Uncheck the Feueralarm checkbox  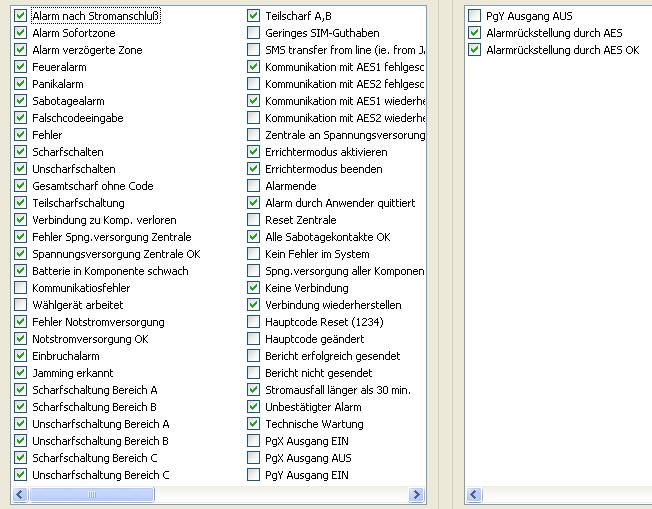(x=21, y=67)
